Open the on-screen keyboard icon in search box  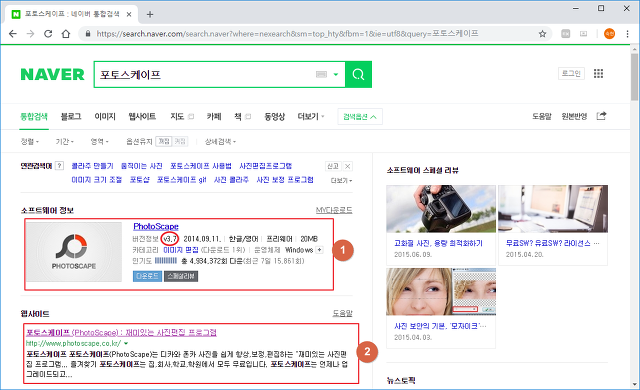[x=322, y=74]
